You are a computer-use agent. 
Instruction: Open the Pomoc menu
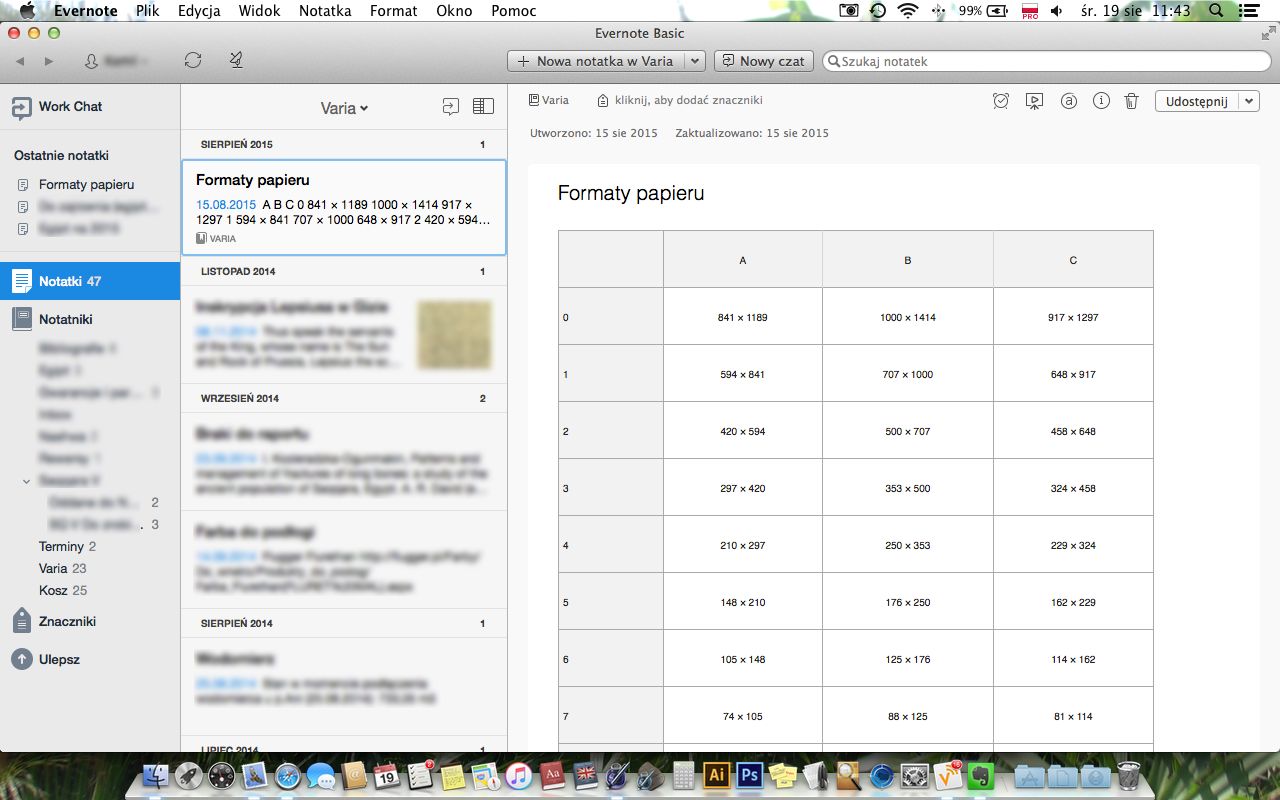tap(514, 11)
